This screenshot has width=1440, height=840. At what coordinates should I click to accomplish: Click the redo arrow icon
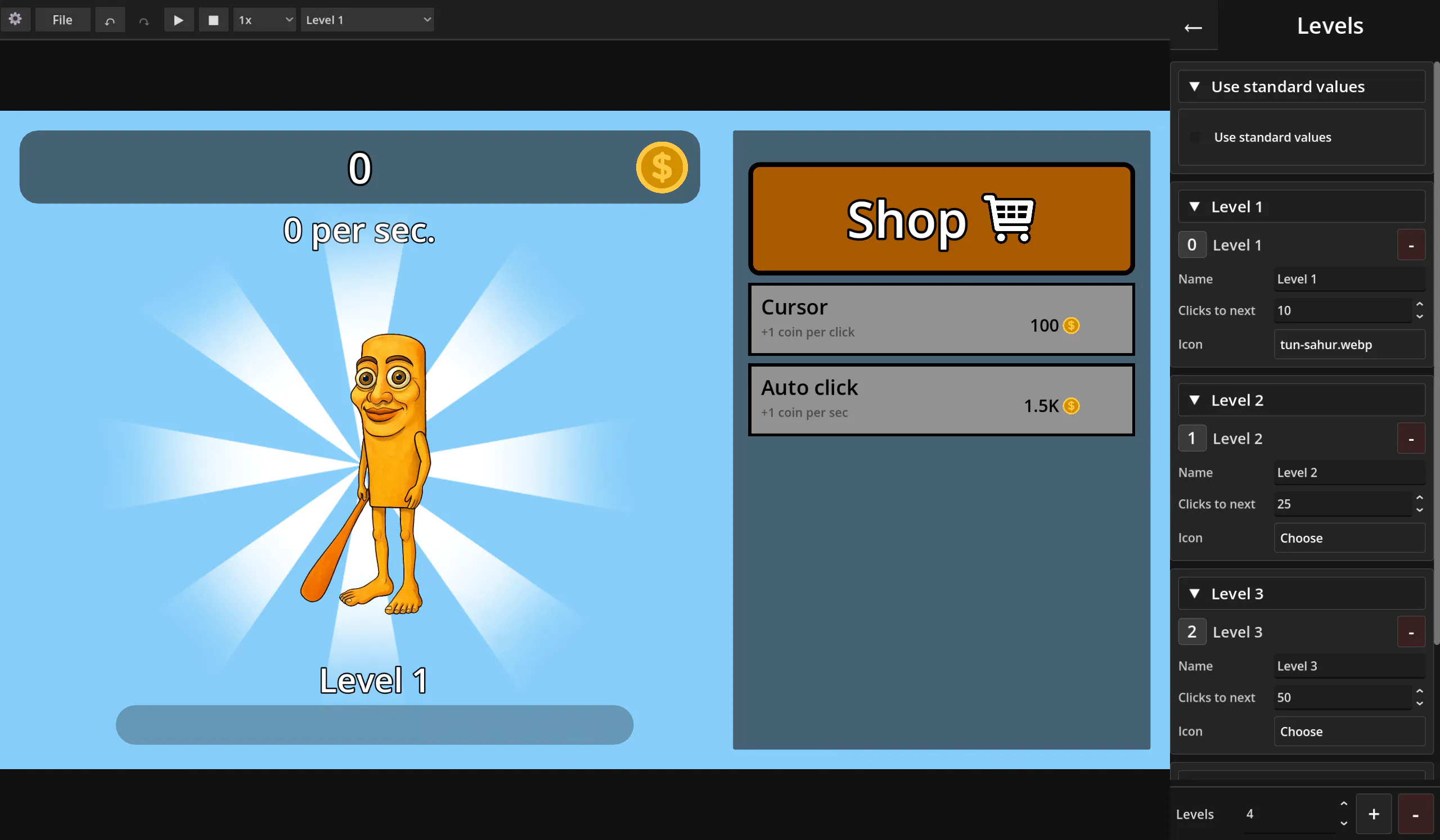tap(144, 20)
